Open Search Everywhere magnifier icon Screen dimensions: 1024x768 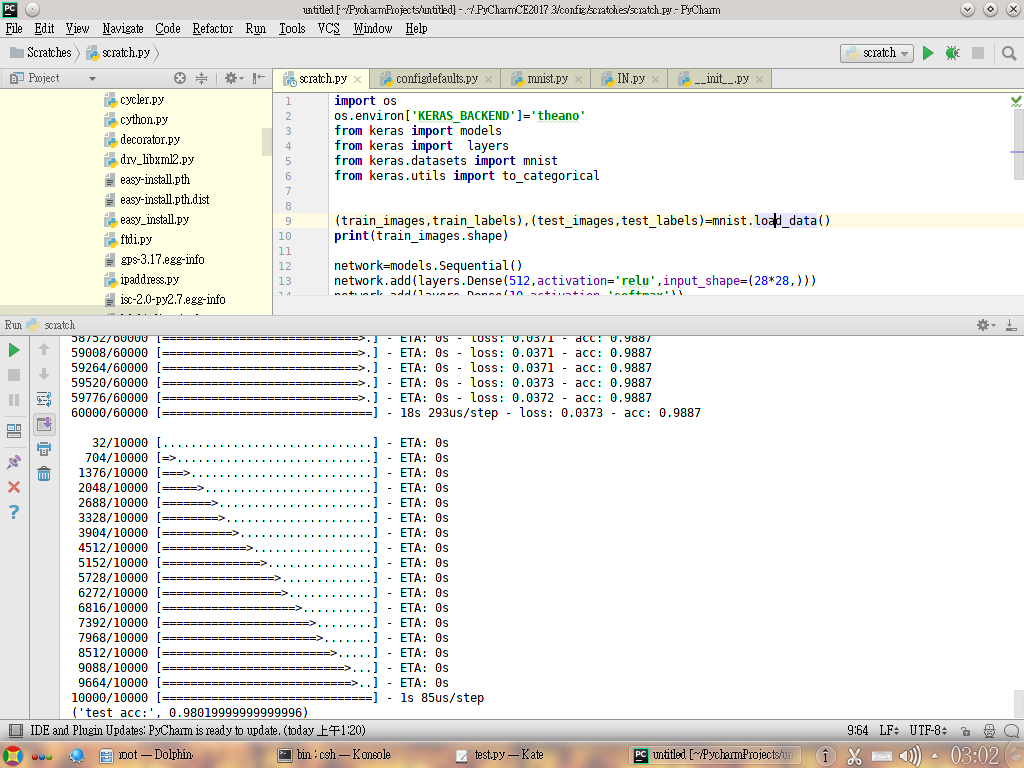click(x=1009, y=54)
